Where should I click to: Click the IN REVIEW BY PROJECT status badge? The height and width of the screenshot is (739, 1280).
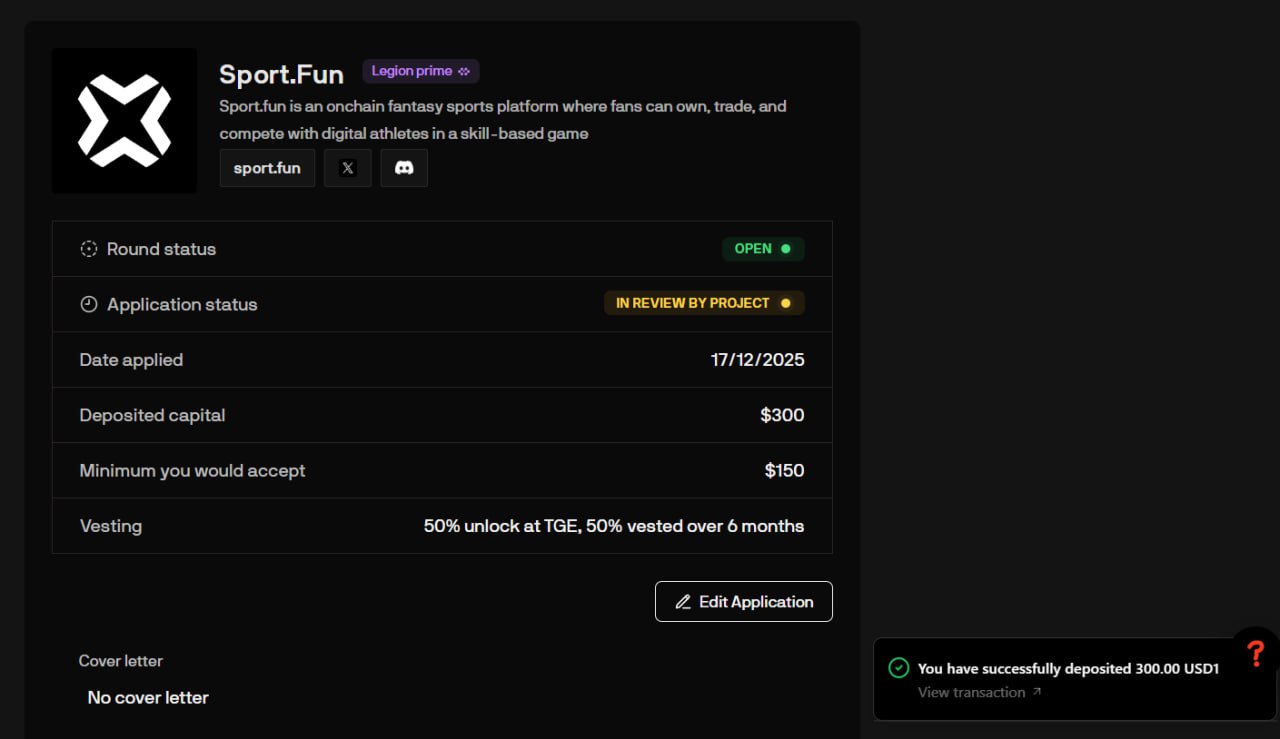point(704,303)
